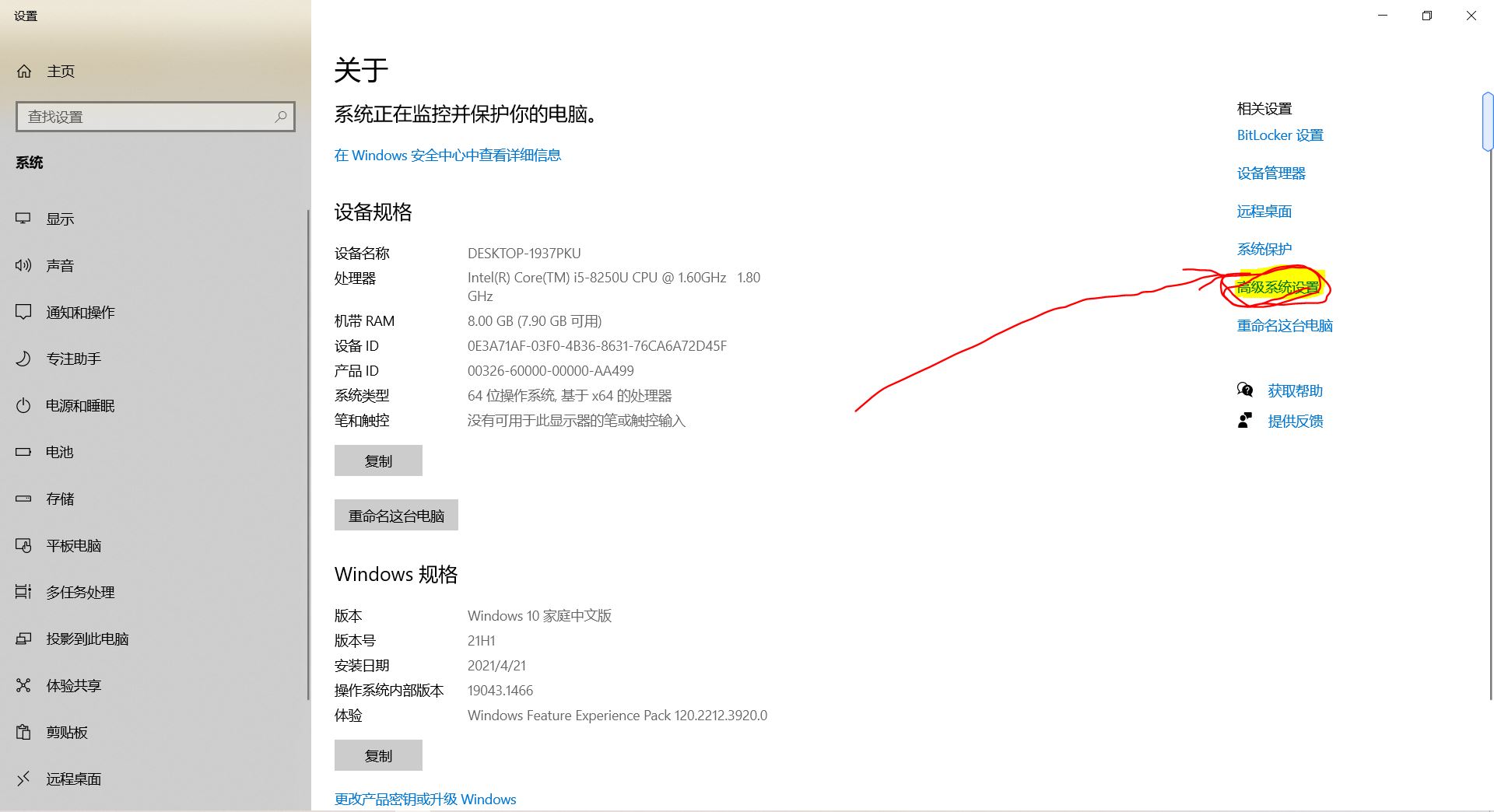Open 多任务处理 settings
The width and height of the screenshot is (1494, 812).
pyautogui.click(x=154, y=592)
